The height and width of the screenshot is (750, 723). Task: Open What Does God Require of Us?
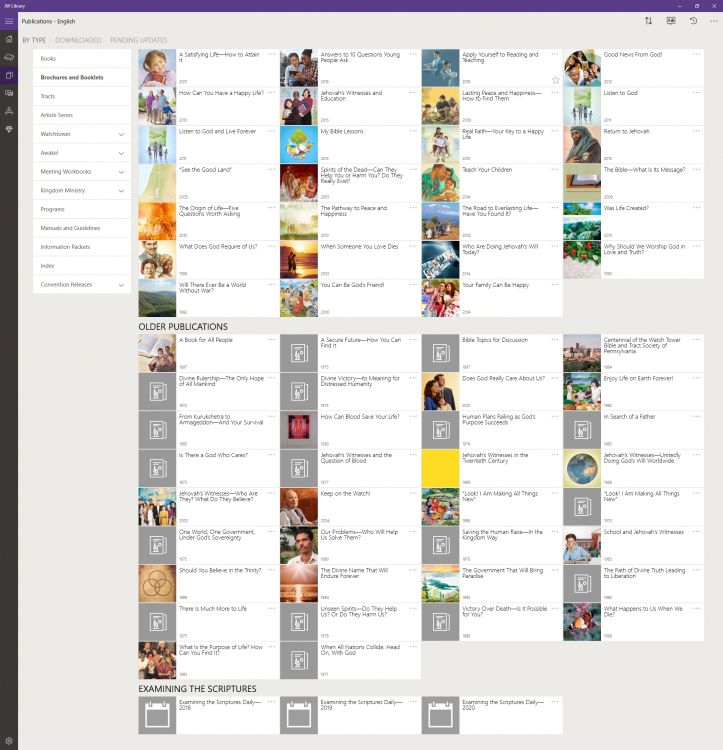[x=208, y=260]
